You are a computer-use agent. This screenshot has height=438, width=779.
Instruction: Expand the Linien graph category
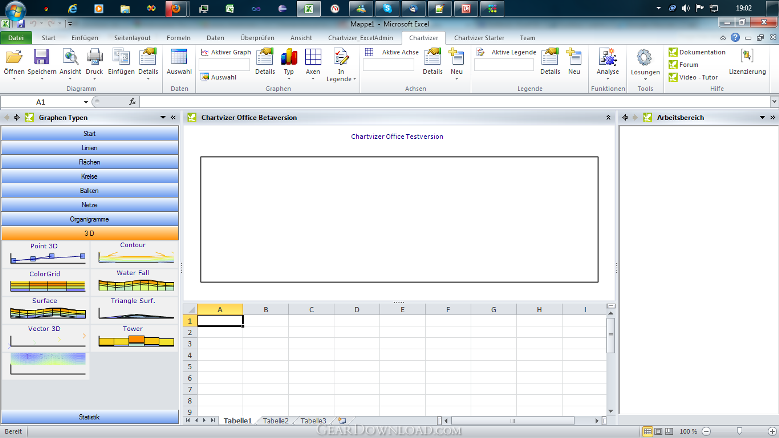pos(89,148)
